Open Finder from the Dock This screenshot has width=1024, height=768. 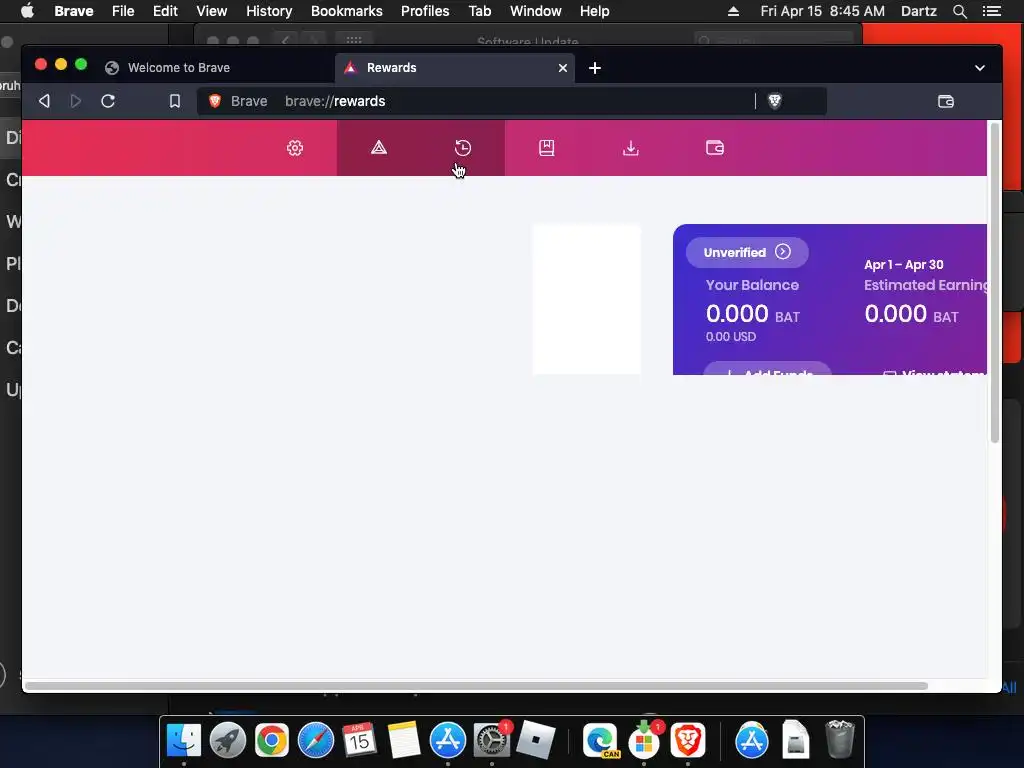click(184, 741)
